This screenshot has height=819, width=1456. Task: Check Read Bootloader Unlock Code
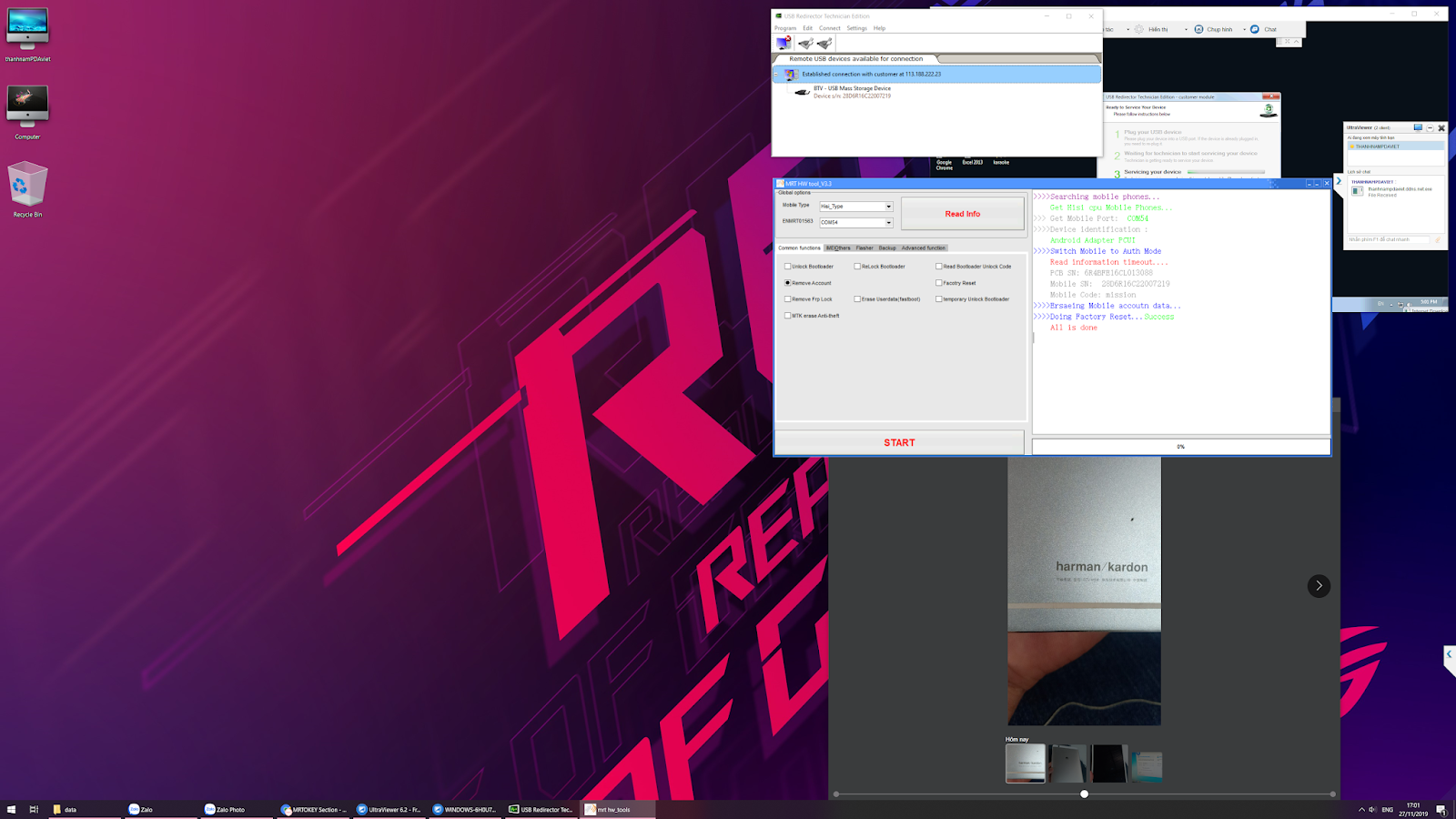click(939, 267)
